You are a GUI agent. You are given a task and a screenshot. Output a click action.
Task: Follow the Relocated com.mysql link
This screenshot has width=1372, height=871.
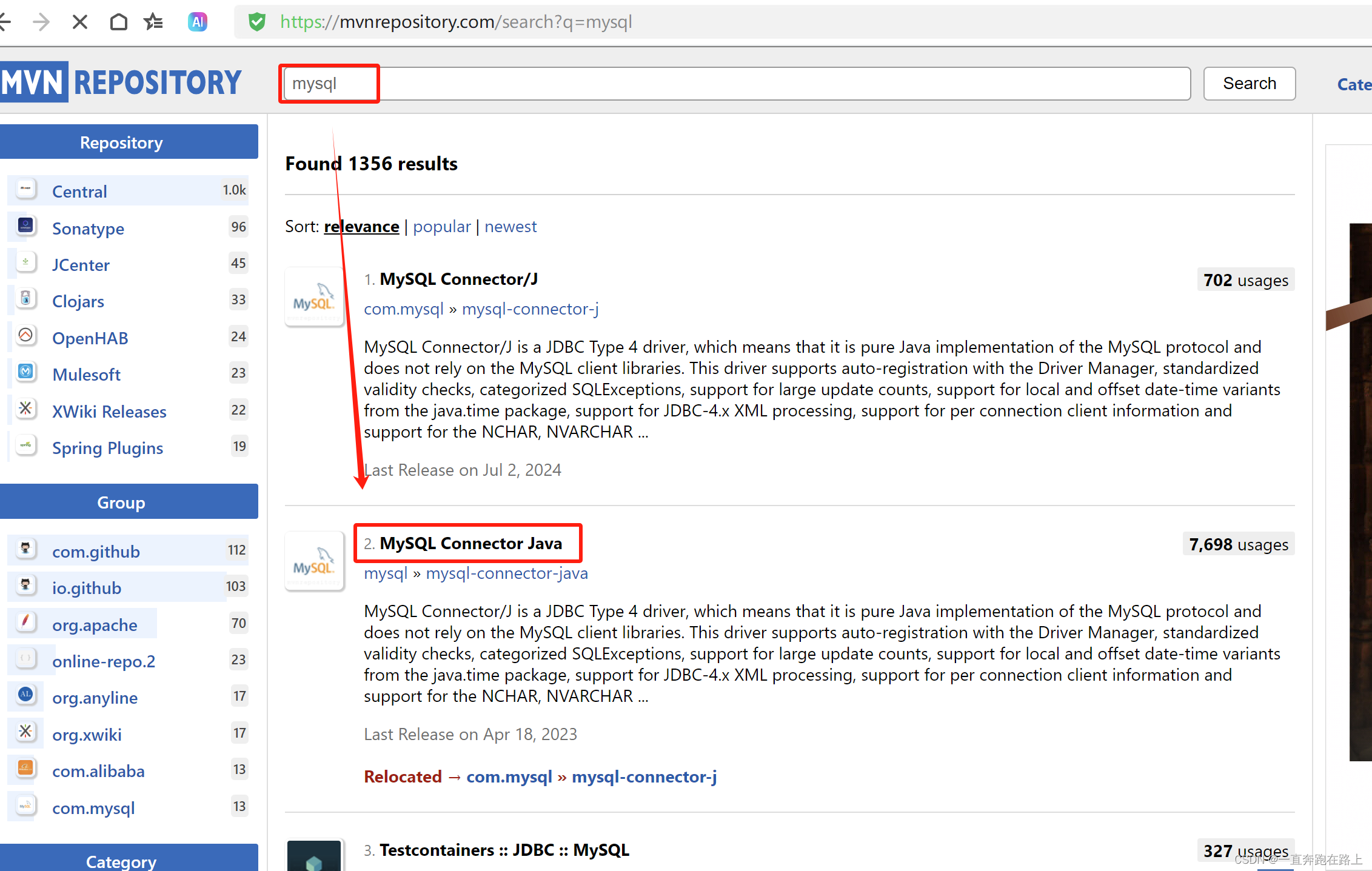pos(509,777)
